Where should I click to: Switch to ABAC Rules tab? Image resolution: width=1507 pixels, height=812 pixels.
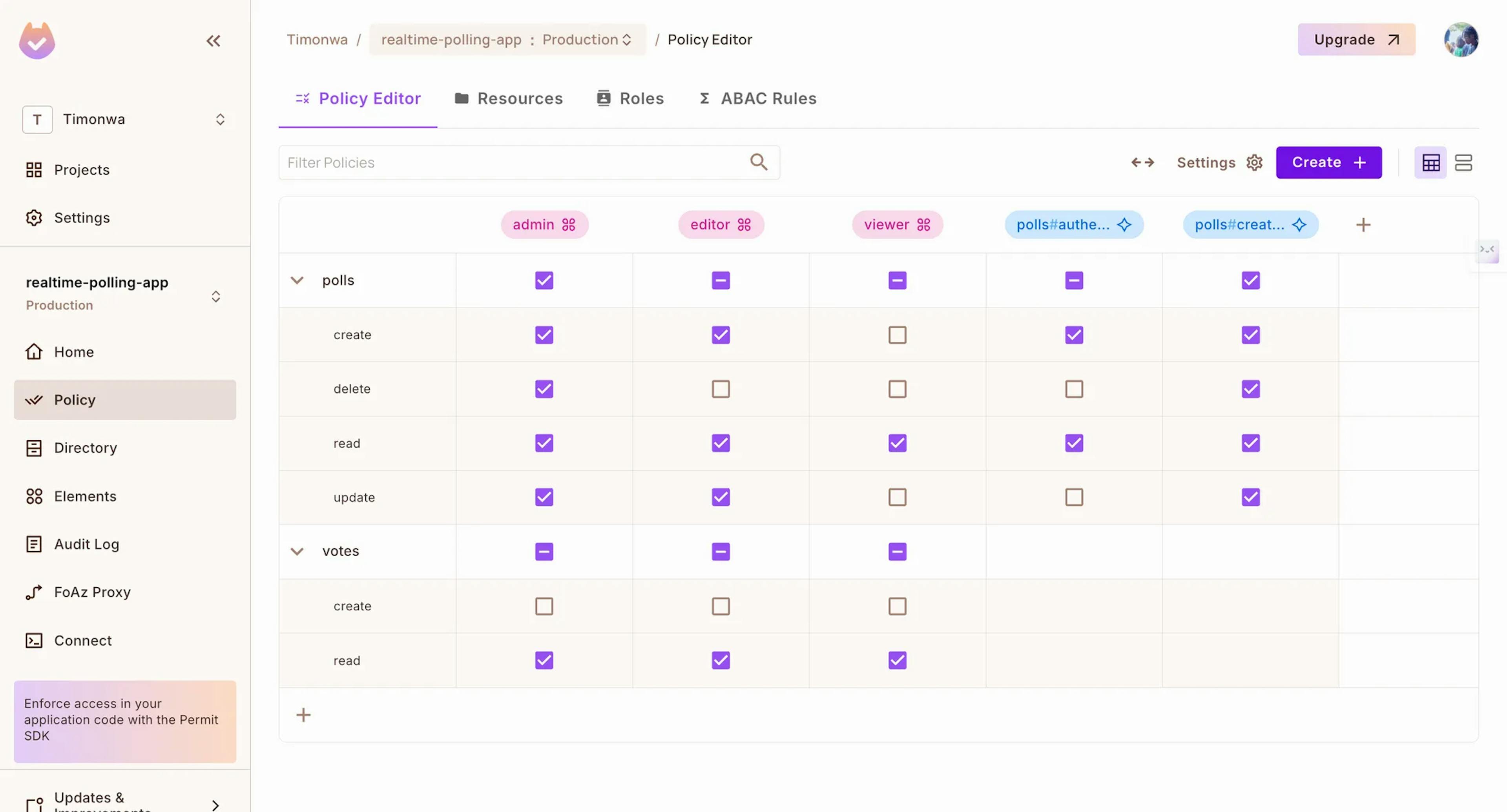(757, 98)
